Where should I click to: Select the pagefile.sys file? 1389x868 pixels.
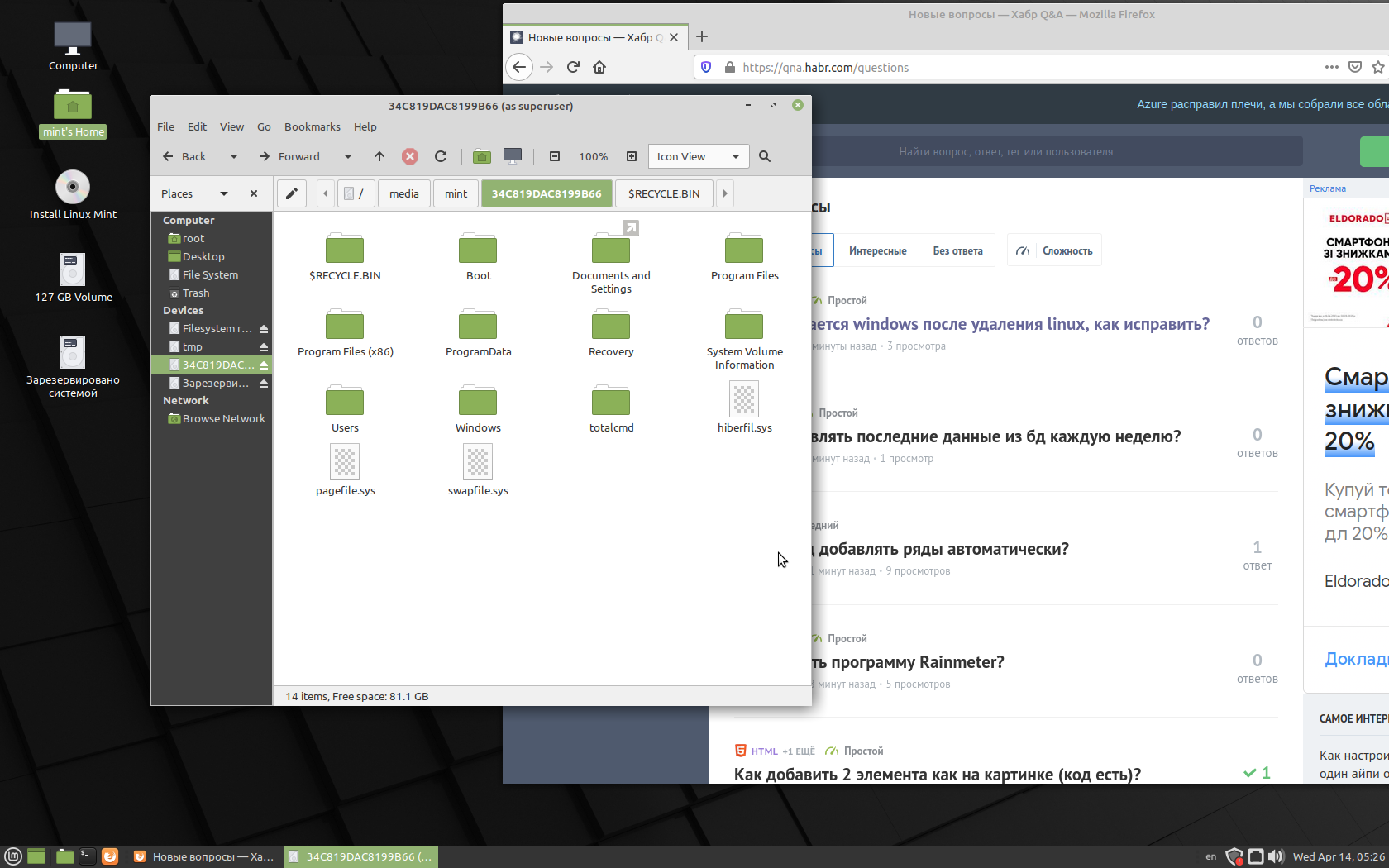(345, 470)
